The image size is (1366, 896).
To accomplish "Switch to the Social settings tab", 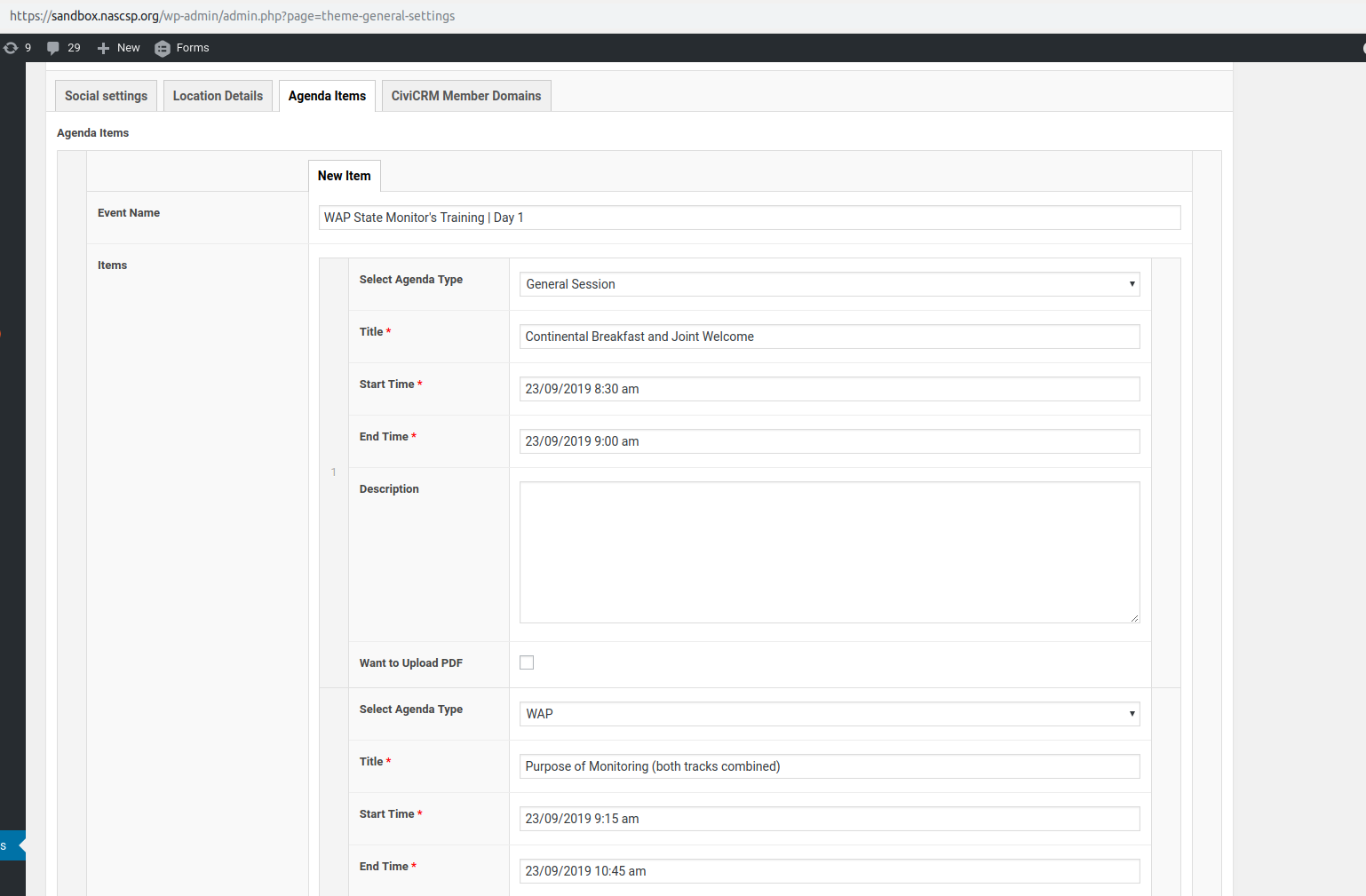I will click(106, 96).
